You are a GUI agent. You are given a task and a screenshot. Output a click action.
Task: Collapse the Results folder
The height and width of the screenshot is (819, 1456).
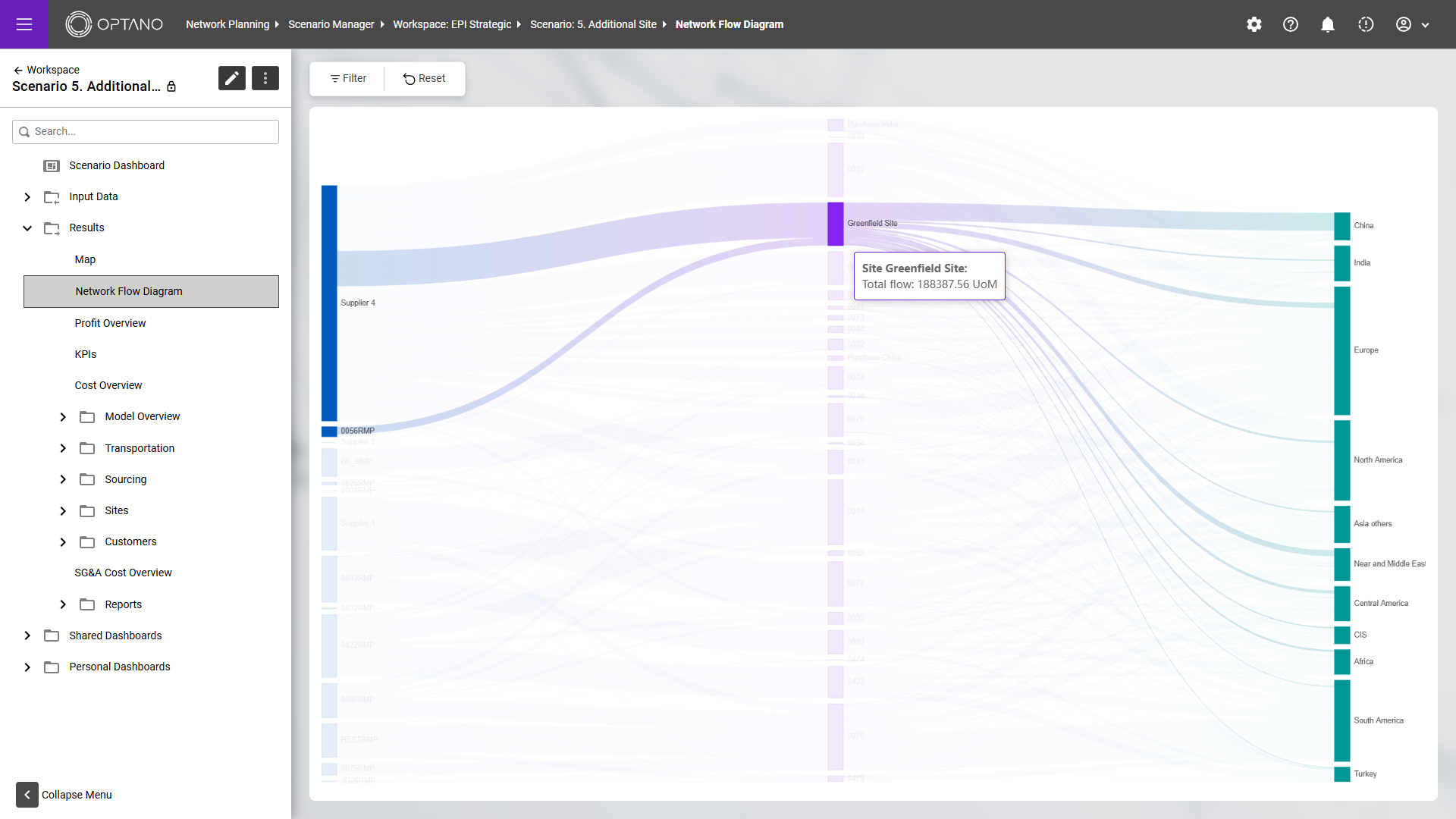point(27,228)
